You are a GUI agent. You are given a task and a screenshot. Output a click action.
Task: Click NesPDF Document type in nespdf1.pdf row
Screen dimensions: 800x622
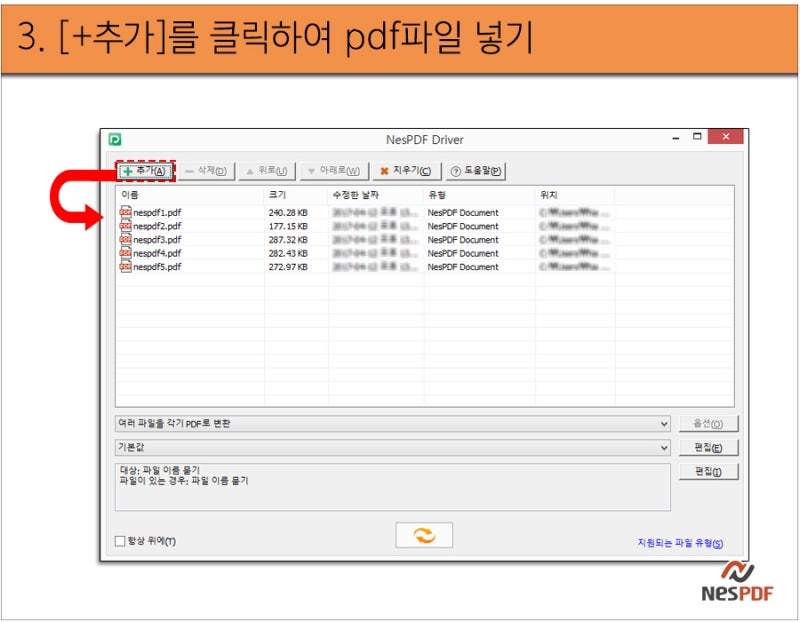pos(463,213)
